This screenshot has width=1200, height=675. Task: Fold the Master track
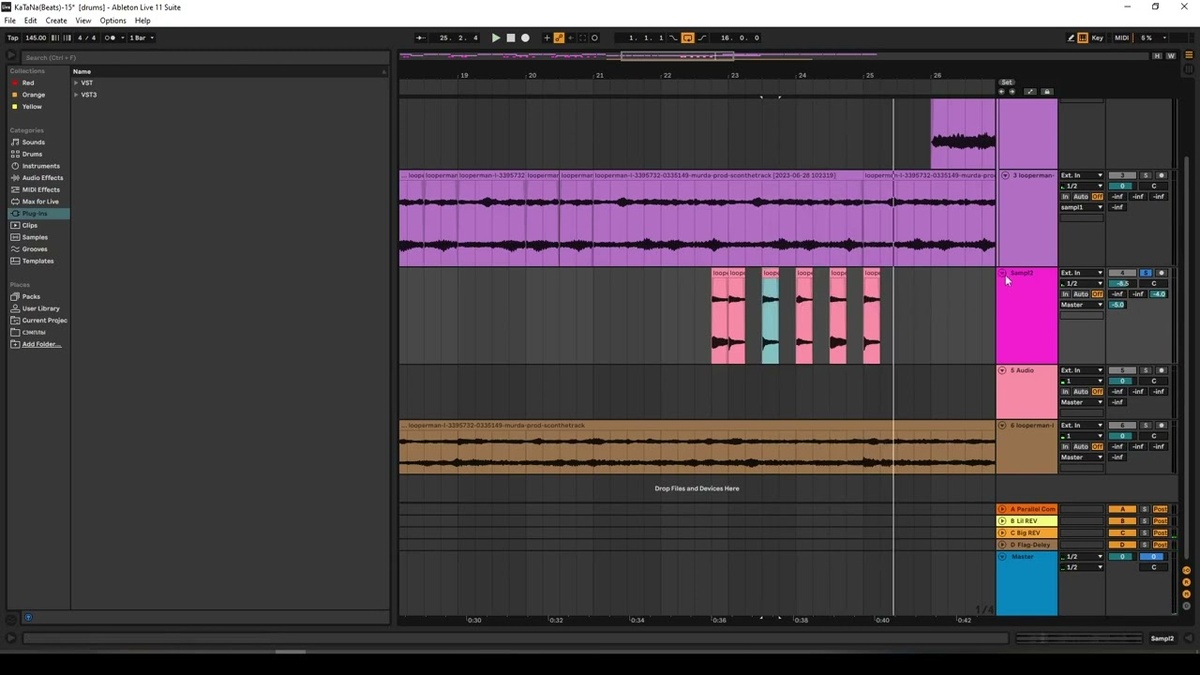pyautogui.click(x=1003, y=557)
